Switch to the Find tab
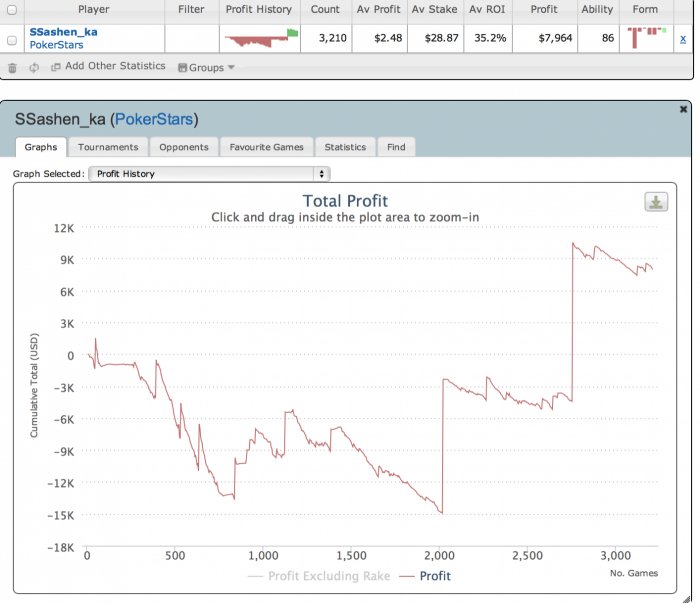This screenshot has height=604, width=700. [x=396, y=147]
